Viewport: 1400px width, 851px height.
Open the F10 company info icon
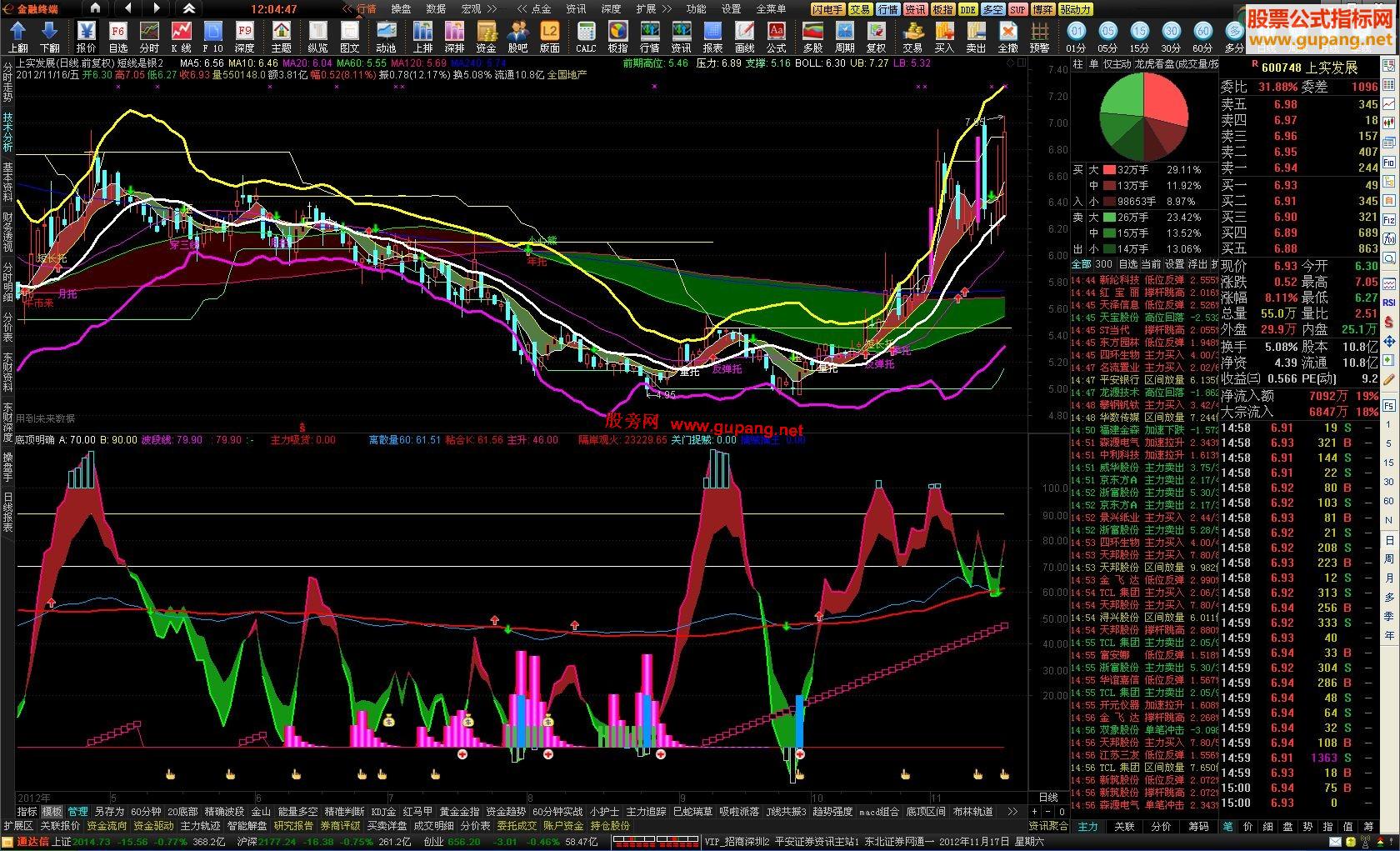coord(212,37)
